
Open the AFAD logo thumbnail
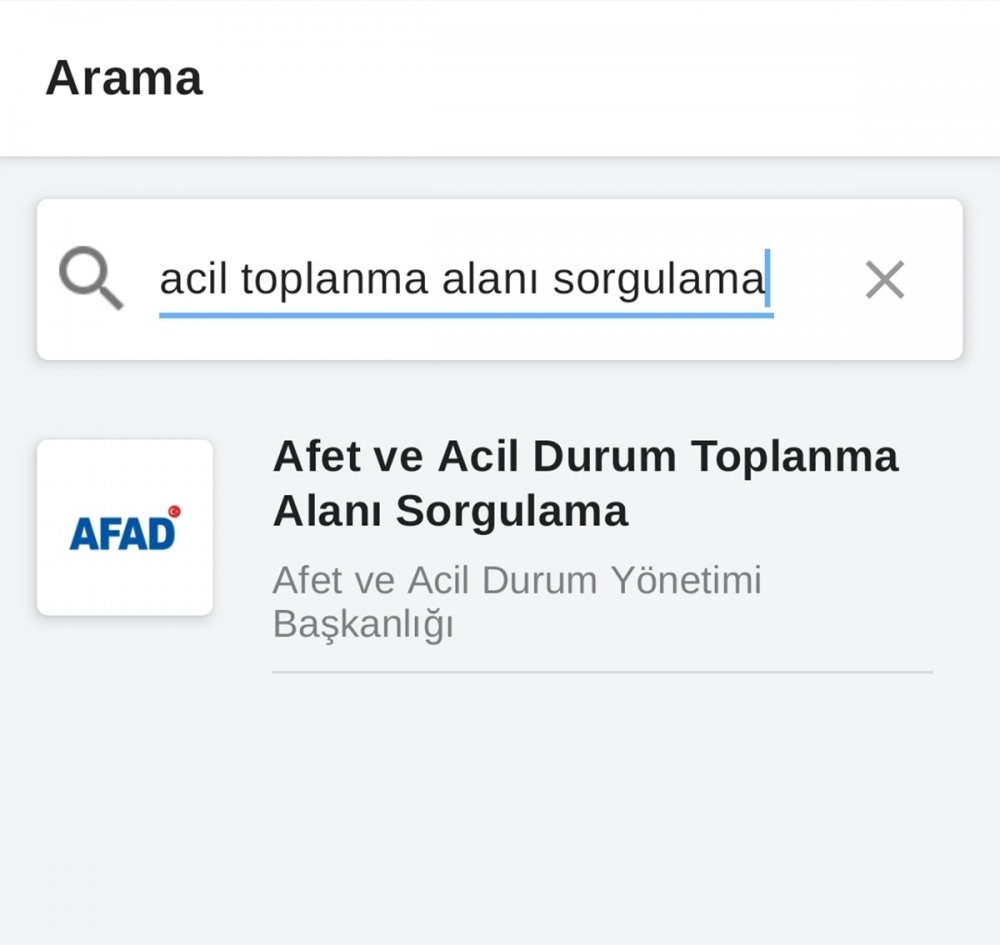[125, 527]
